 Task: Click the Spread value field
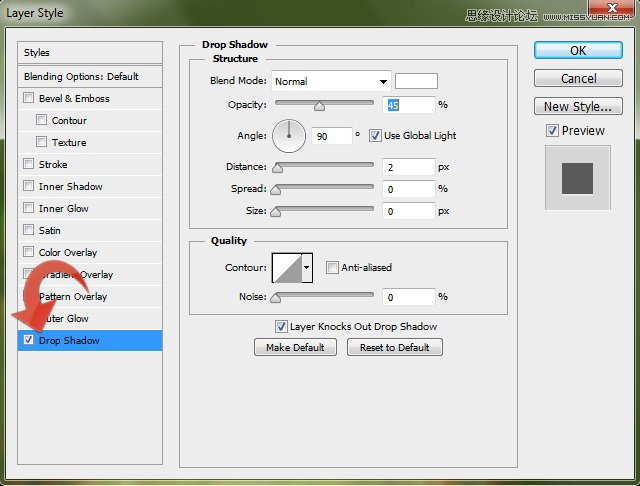tap(409, 189)
